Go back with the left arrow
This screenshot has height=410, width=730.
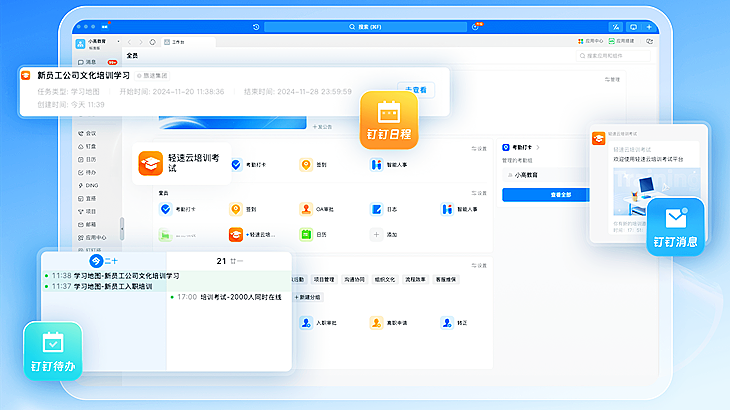coord(129,42)
